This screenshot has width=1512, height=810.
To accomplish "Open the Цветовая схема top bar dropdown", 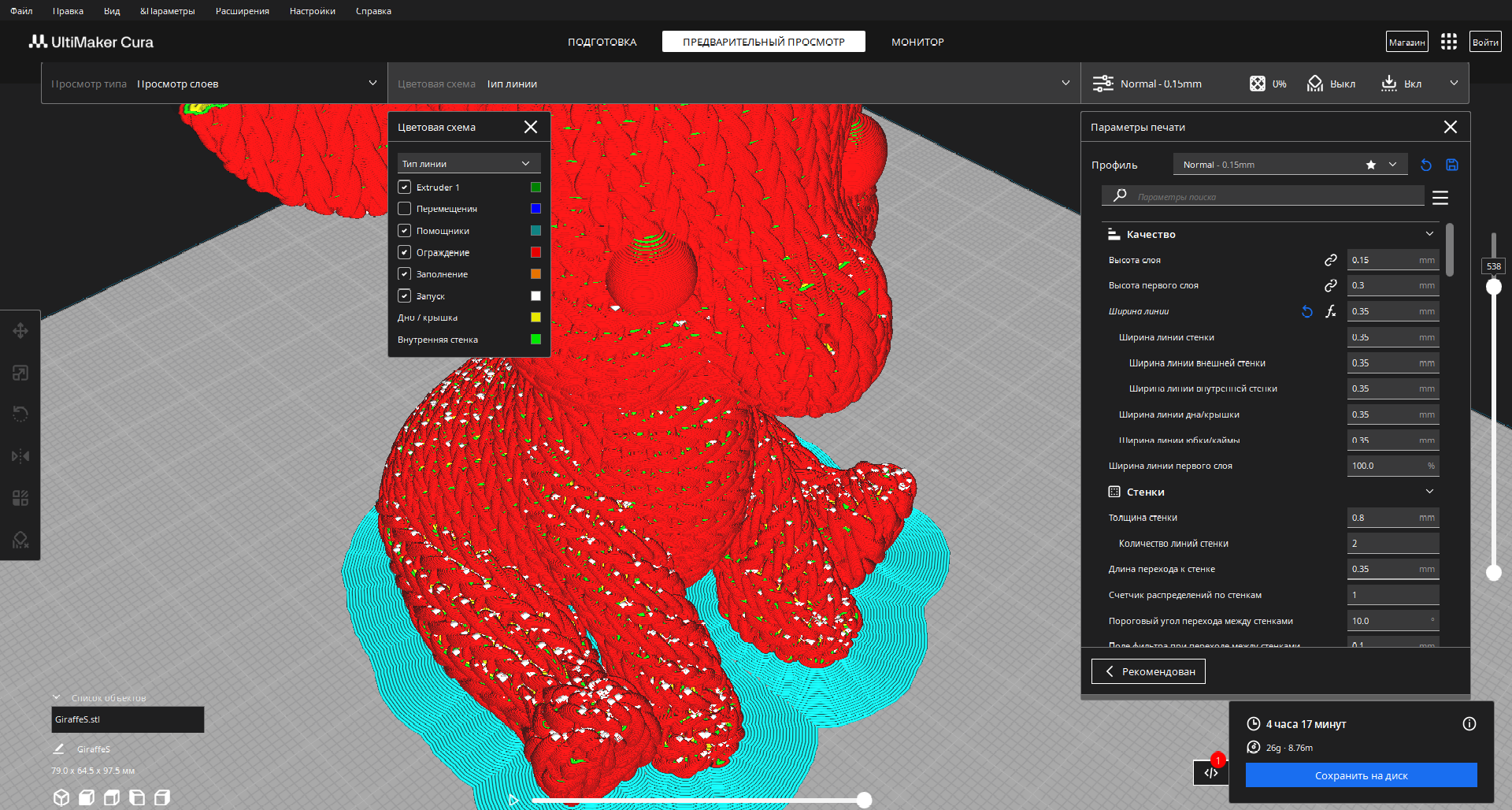I will pos(734,84).
